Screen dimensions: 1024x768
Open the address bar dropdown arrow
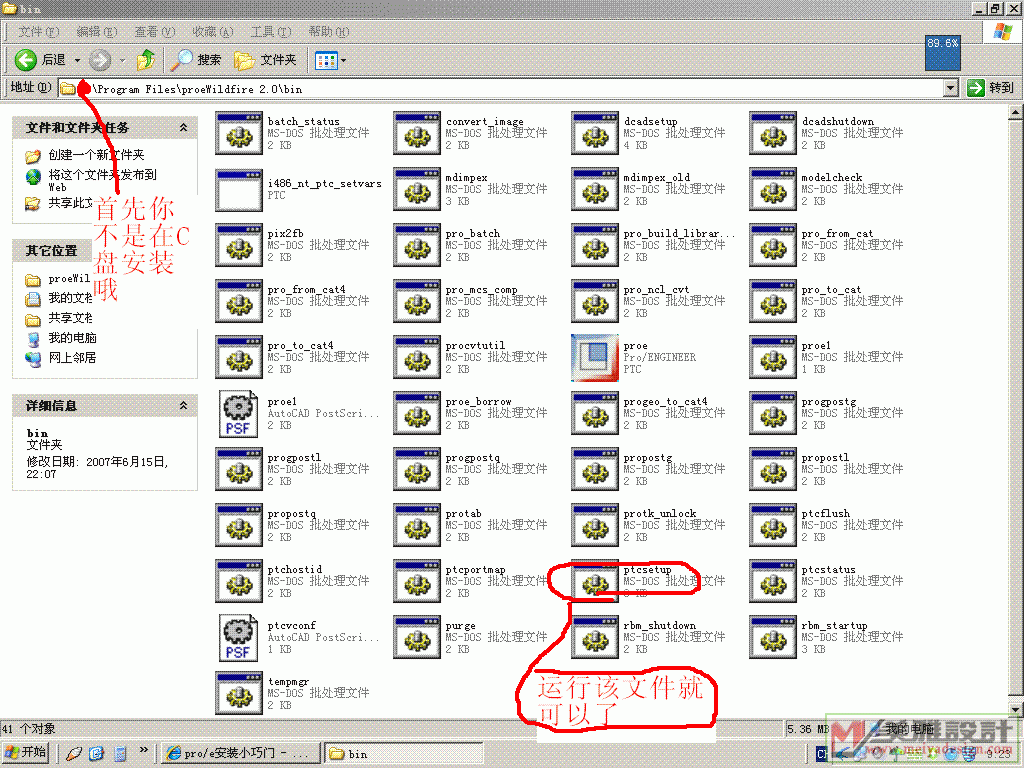click(951, 88)
